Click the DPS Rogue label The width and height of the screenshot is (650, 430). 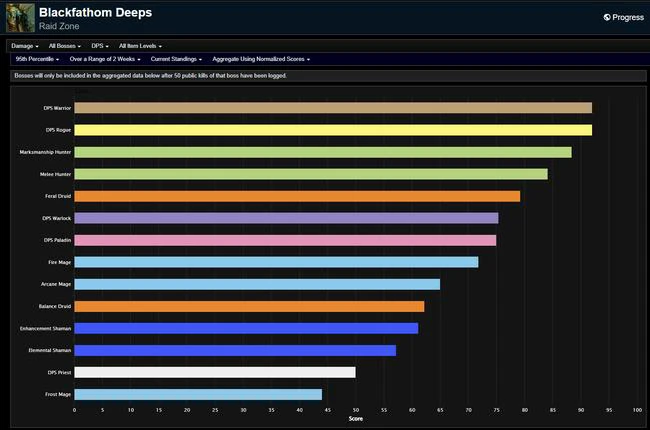coord(58,130)
